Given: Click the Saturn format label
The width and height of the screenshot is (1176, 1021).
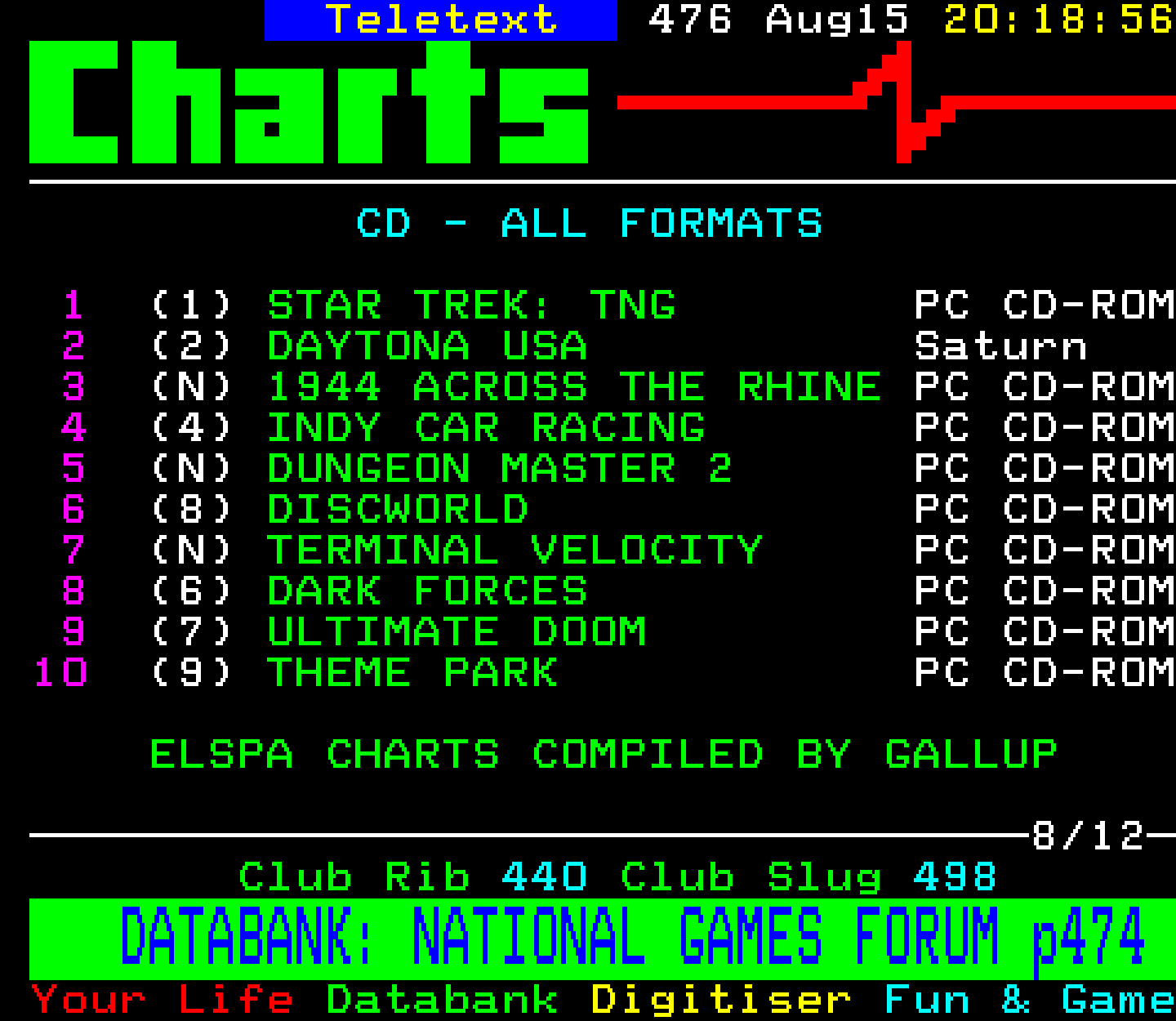Looking at the screenshot, I should click(x=1000, y=346).
